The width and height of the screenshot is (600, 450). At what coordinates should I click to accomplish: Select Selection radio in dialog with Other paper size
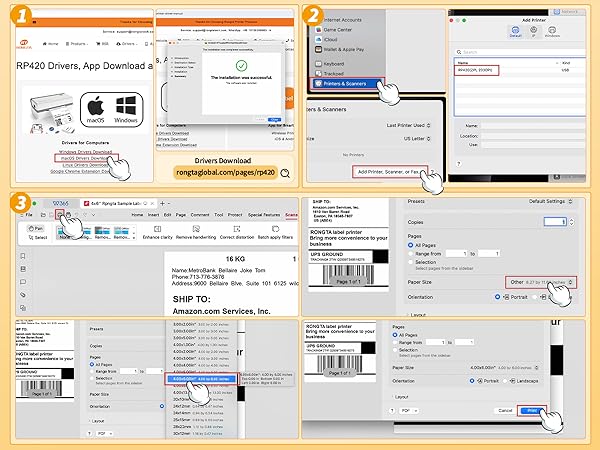[x=411, y=262]
